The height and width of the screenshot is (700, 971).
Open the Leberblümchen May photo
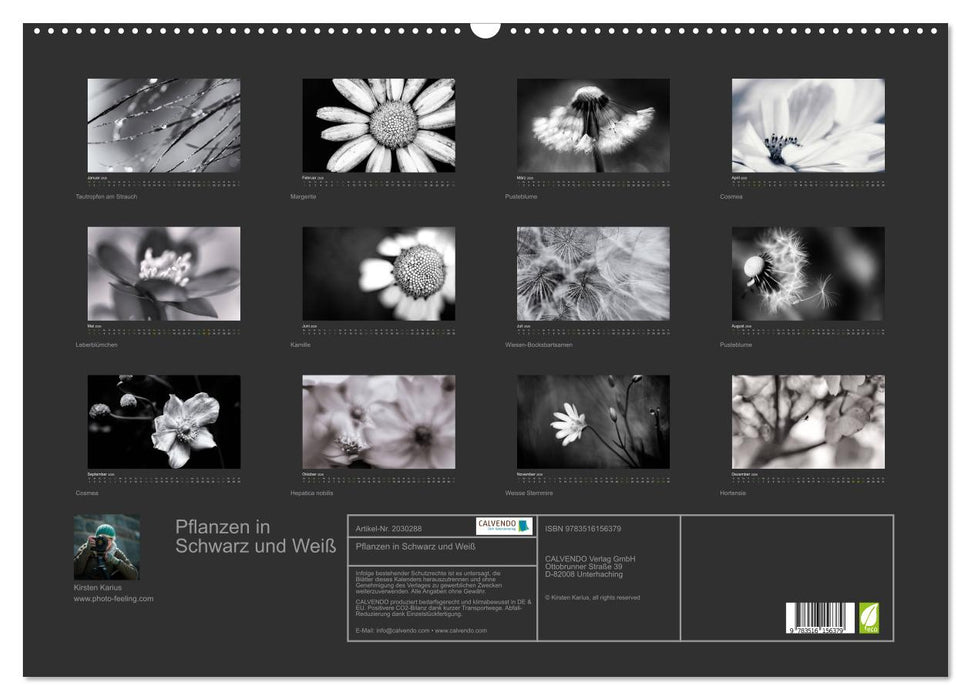tap(164, 274)
